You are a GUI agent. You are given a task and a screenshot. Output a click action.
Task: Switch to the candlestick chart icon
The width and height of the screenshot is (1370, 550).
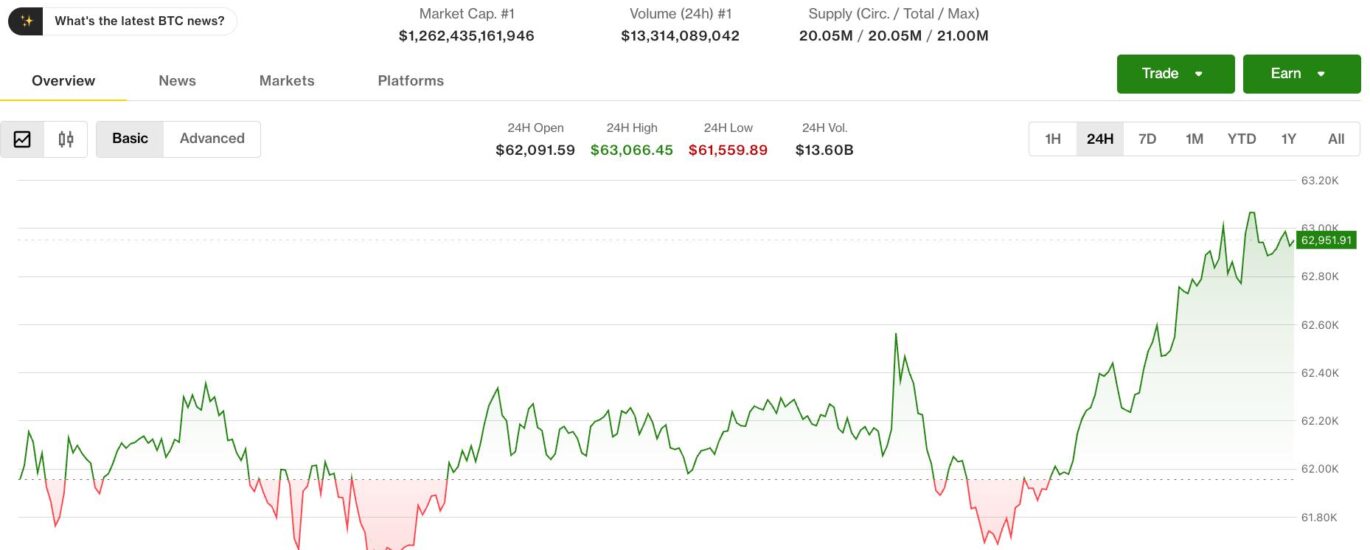coord(66,139)
